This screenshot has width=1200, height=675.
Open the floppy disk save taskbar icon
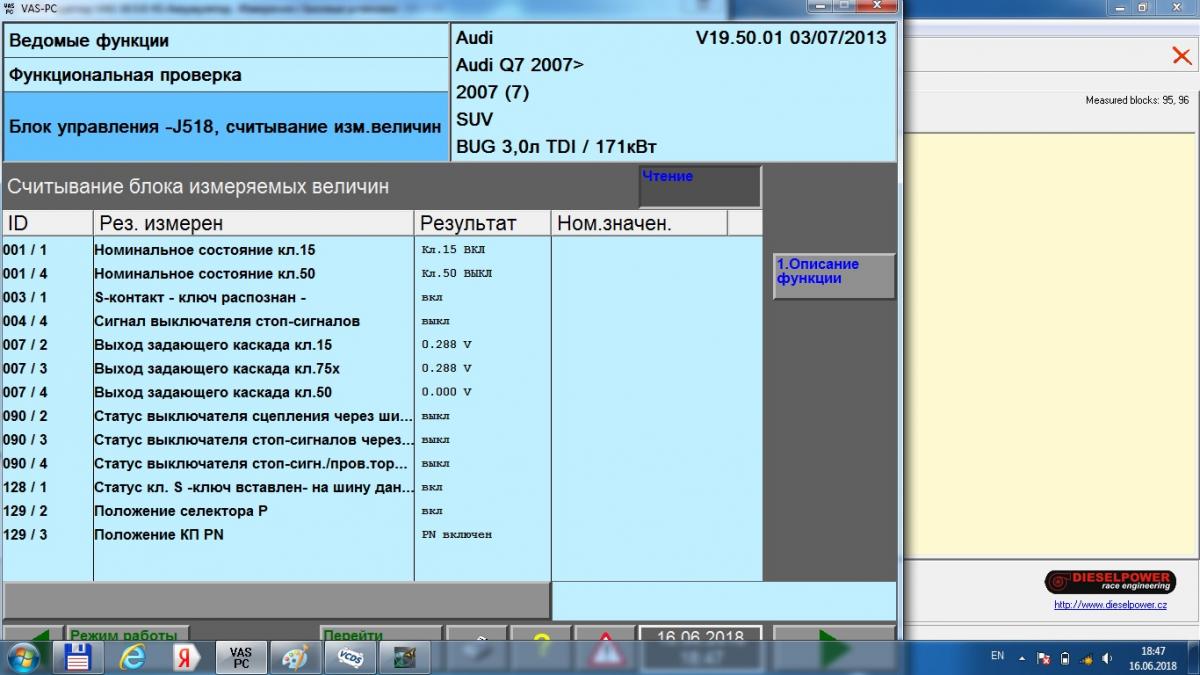pyautogui.click(x=77, y=657)
